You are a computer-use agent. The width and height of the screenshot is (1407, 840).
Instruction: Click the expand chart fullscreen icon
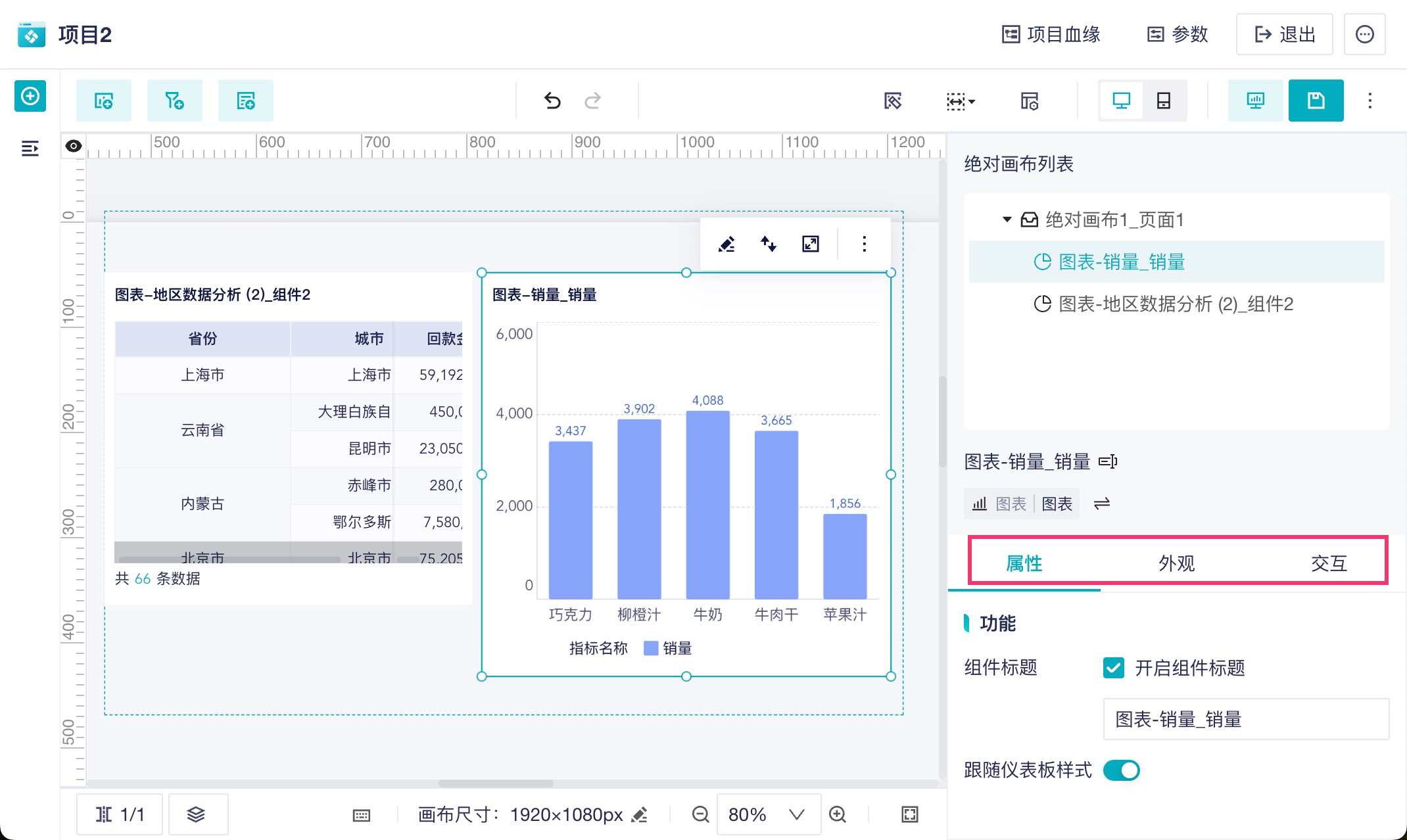coord(811,244)
